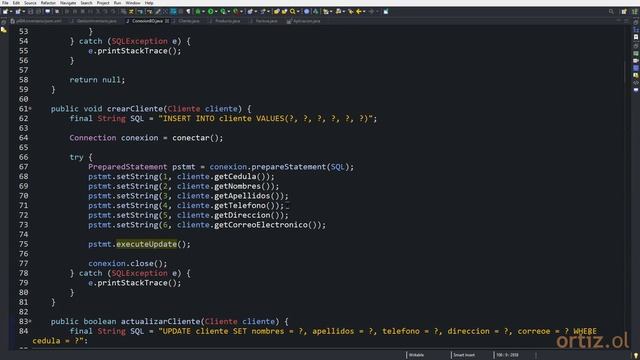Open the Back history dropdown arrow
Viewport: 640px width, 360px height.
(x=364, y=11)
